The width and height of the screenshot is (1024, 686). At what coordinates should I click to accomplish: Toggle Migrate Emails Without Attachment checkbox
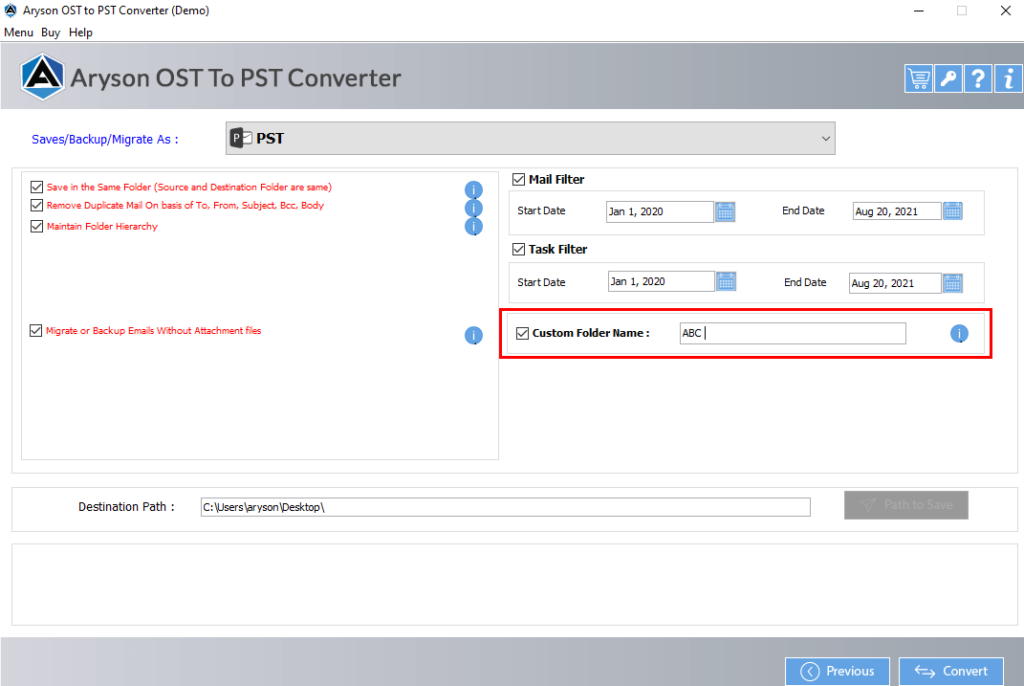pos(36,331)
